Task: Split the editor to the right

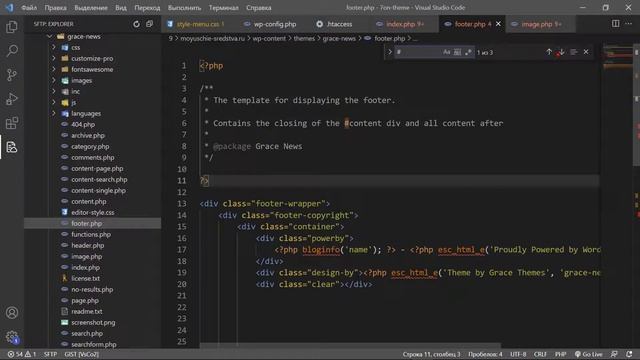Action: (616, 24)
